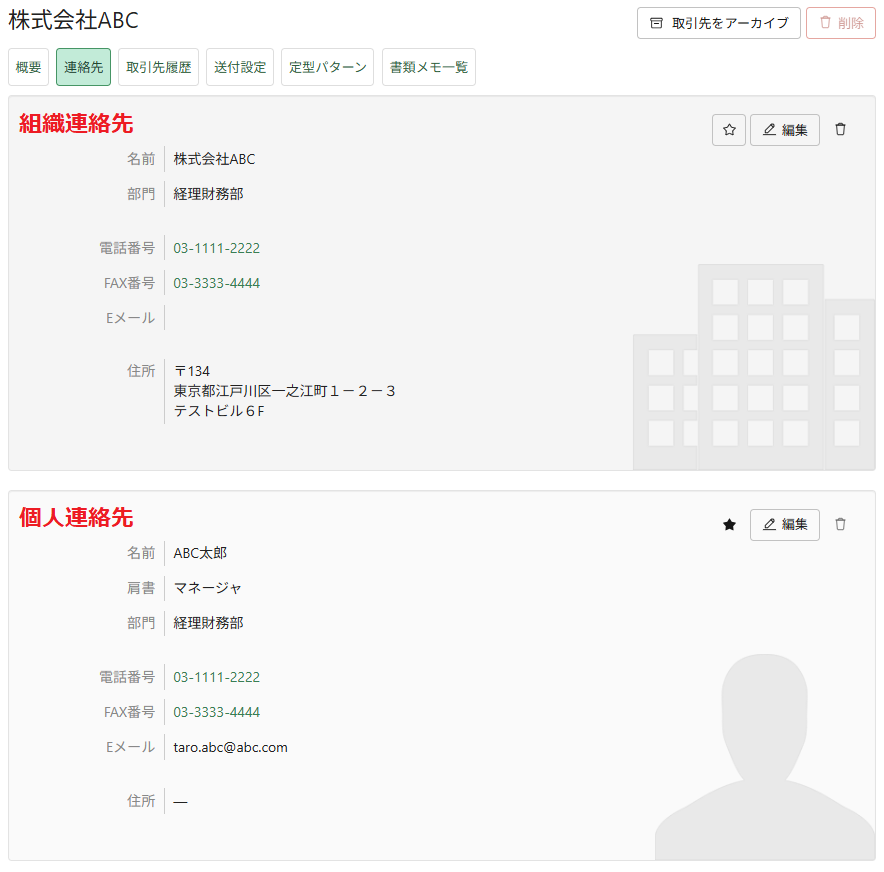Click the 取引先をアーカイブ button
Image resolution: width=884 pixels, height=872 pixels.
pos(719,23)
